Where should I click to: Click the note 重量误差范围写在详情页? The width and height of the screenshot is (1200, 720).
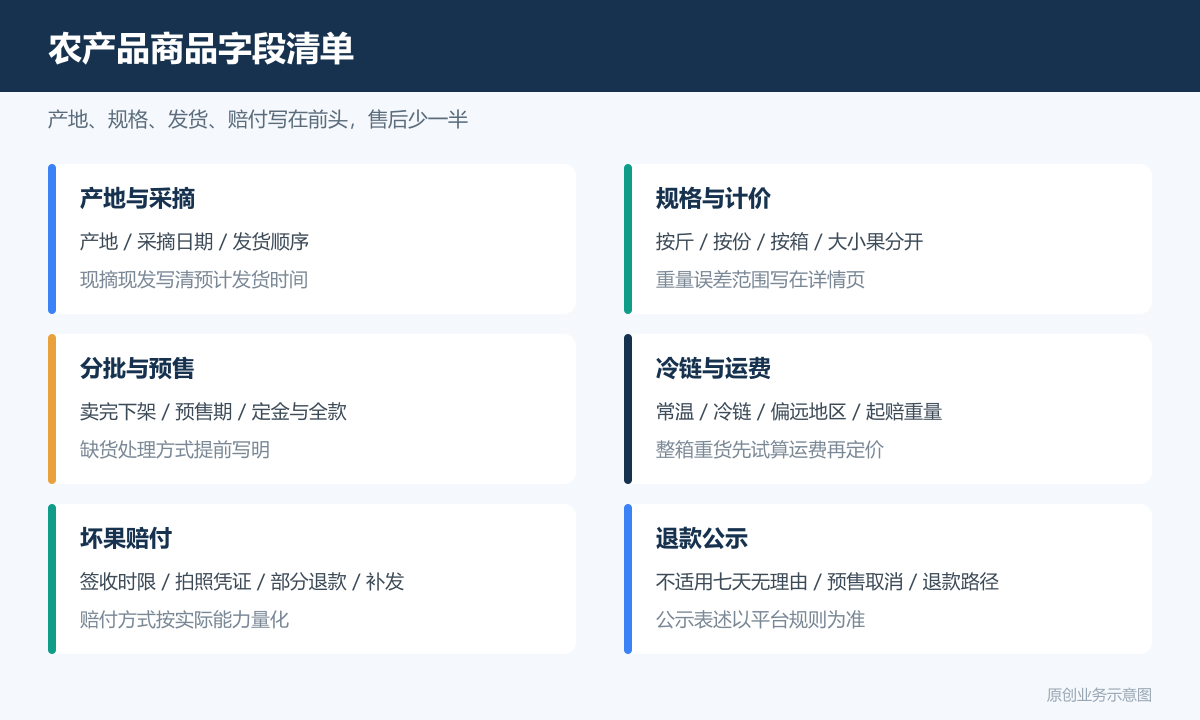click(760, 280)
